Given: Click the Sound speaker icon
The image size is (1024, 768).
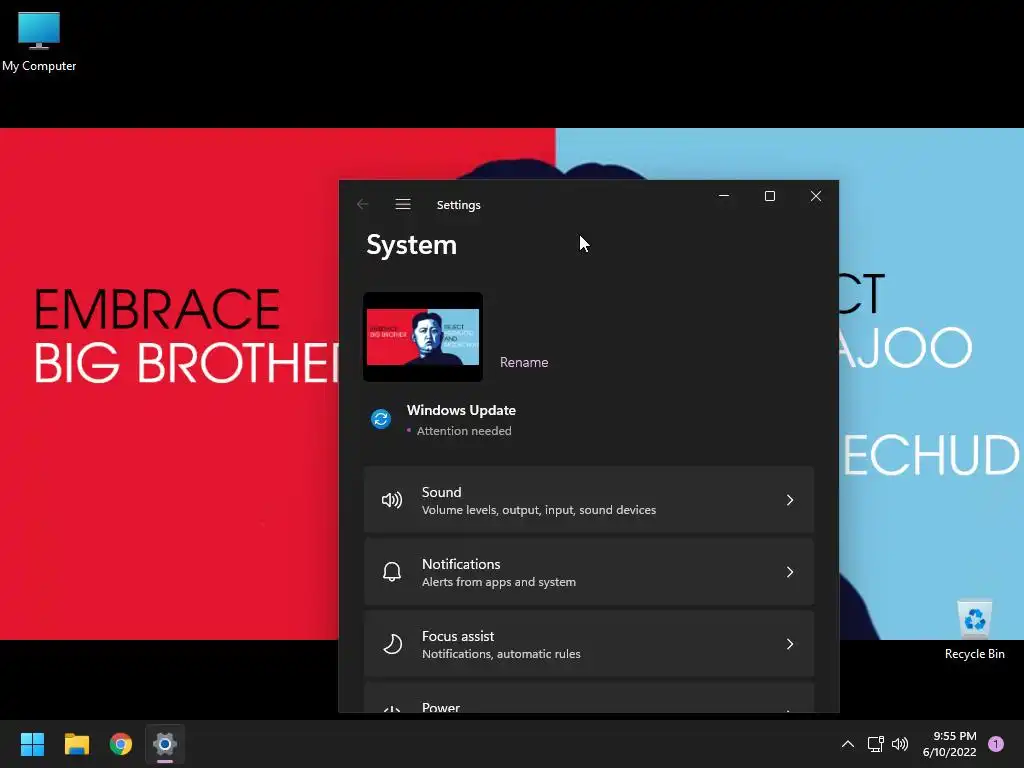Looking at the screenshot, I should [x=392, y=500].
